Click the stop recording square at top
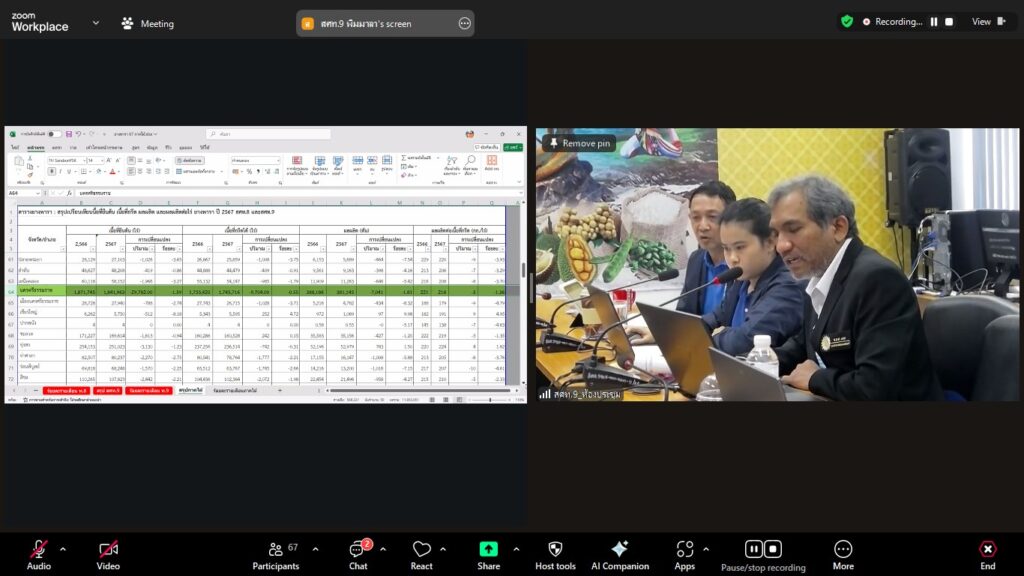This screenshot has width=1024, height=576. 949,21
